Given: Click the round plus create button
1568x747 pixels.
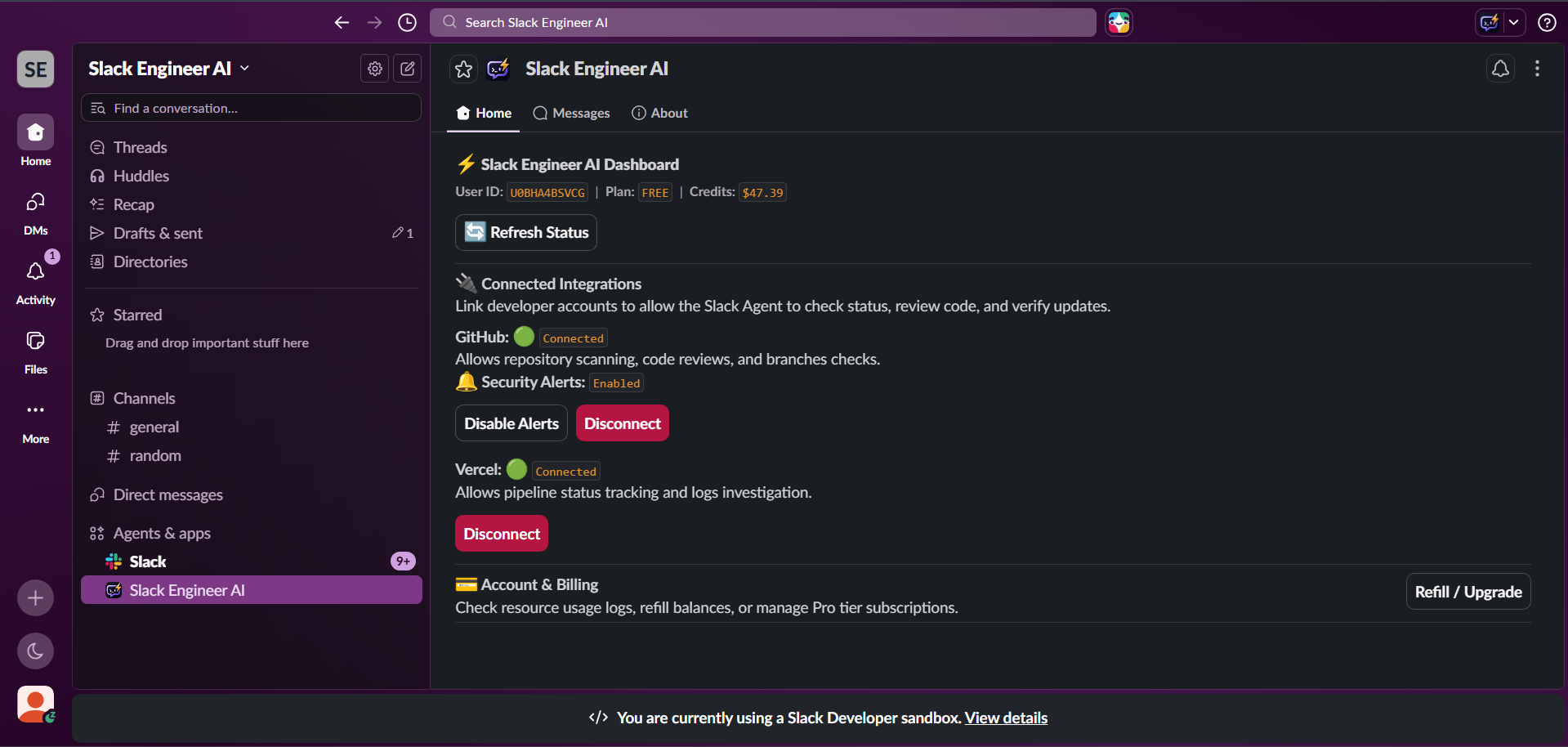Looking at the screenshot, I should pyautogui.click(x=36, y=598).
